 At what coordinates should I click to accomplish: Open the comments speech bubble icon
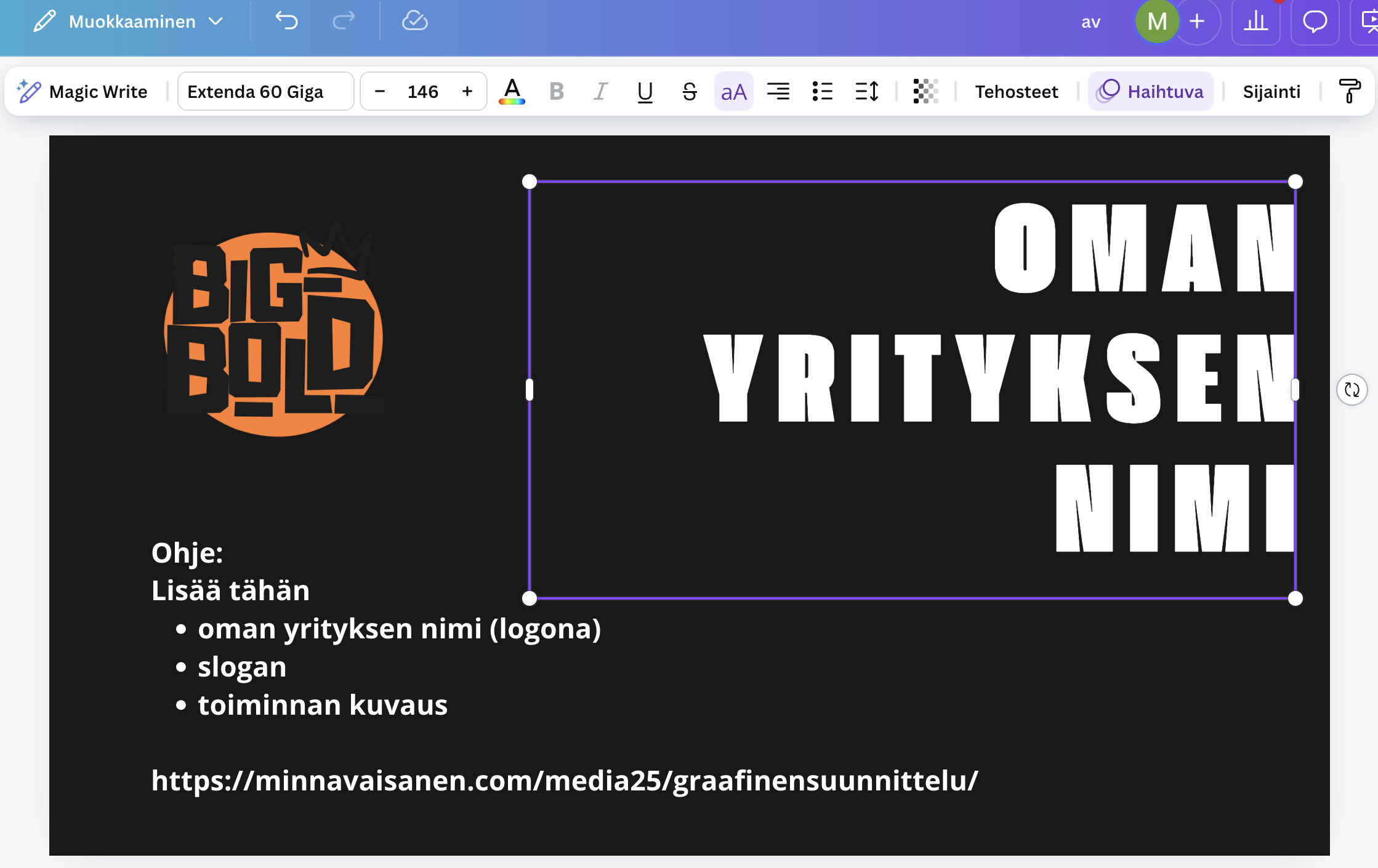(1315, 22)
